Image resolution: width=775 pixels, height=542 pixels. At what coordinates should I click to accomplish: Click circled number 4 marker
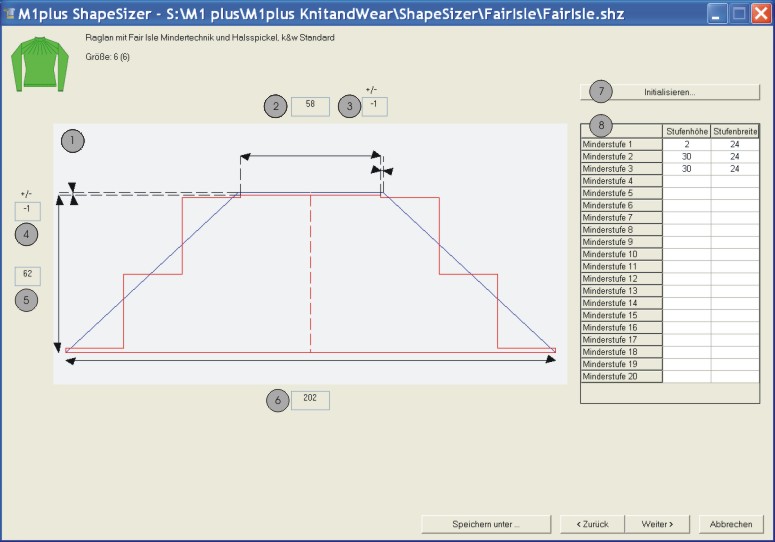click(x=27, y=234)
